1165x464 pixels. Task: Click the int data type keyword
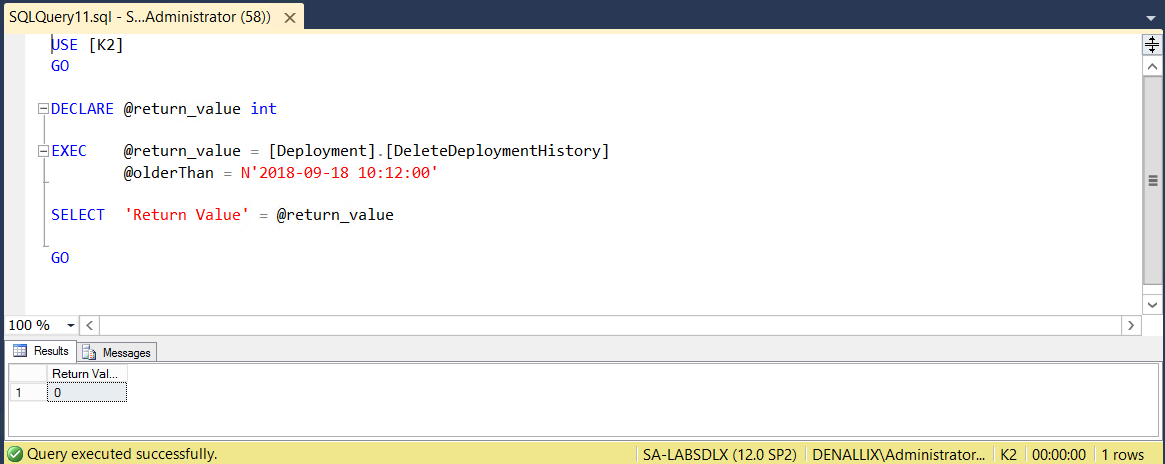pyautogui.click(x=264, y=109)
